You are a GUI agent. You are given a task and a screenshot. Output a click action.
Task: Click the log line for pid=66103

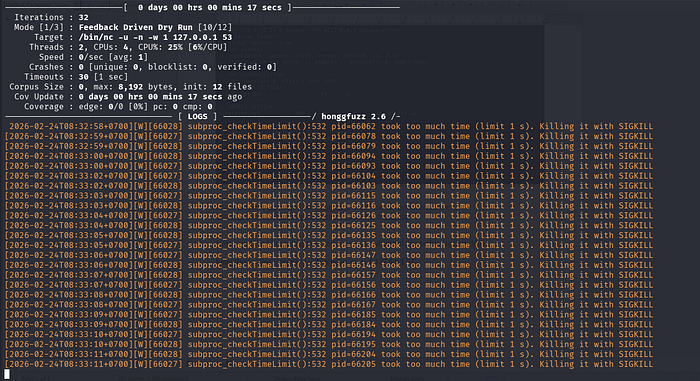coord(329,186)
